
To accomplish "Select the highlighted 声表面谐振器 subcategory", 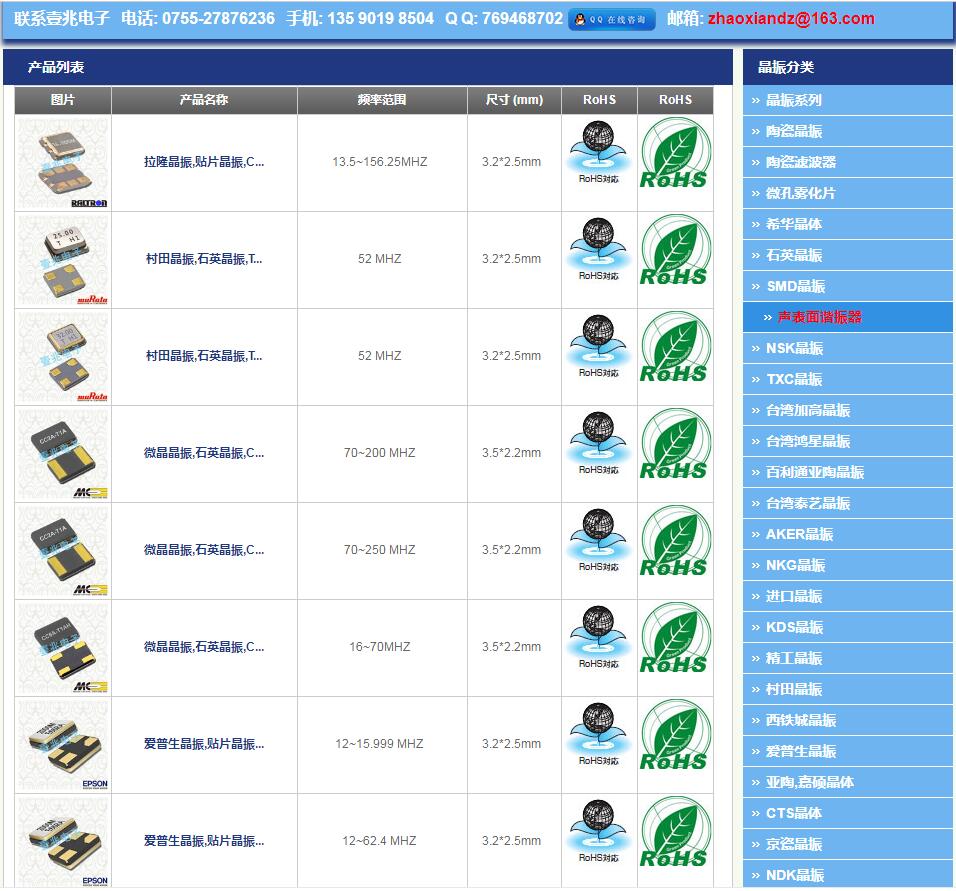I will click(x=819, y=317).
